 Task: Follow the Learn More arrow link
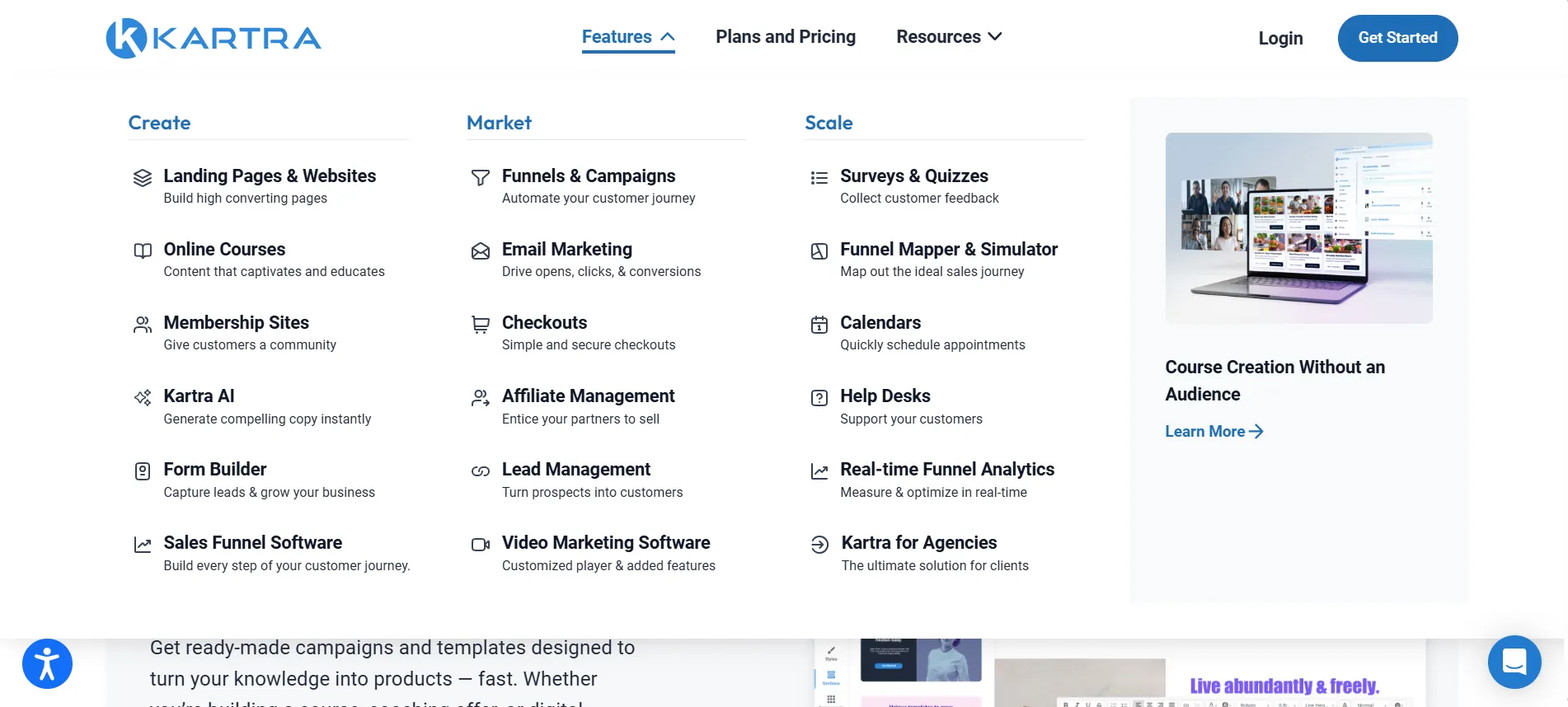1214,431
